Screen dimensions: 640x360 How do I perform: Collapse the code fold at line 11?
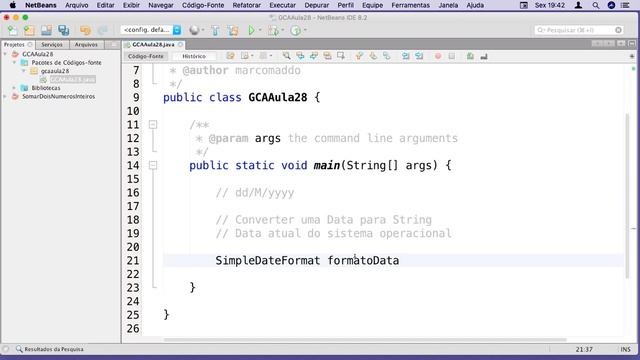153,124
